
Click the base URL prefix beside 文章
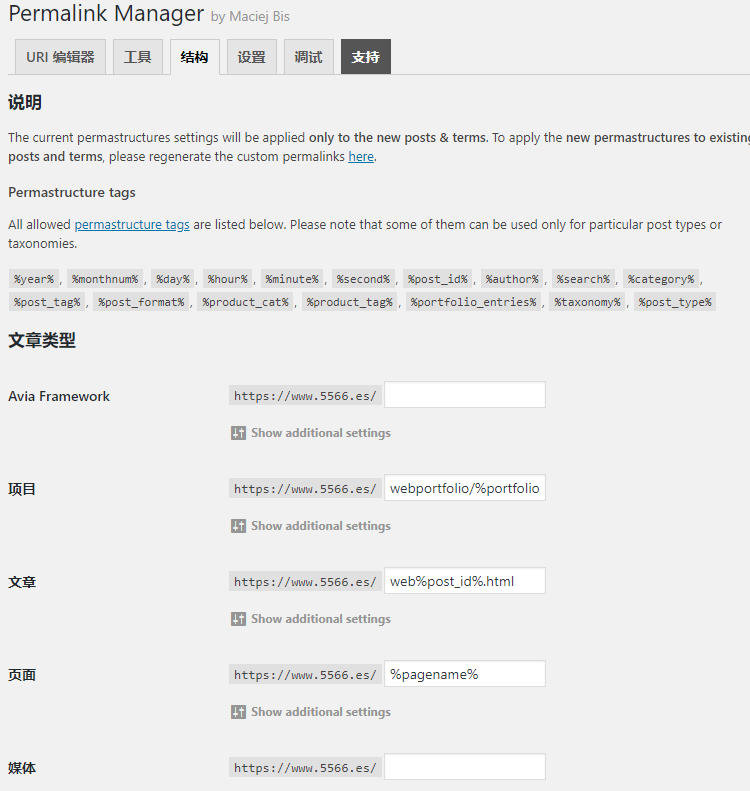coord(305,582)
